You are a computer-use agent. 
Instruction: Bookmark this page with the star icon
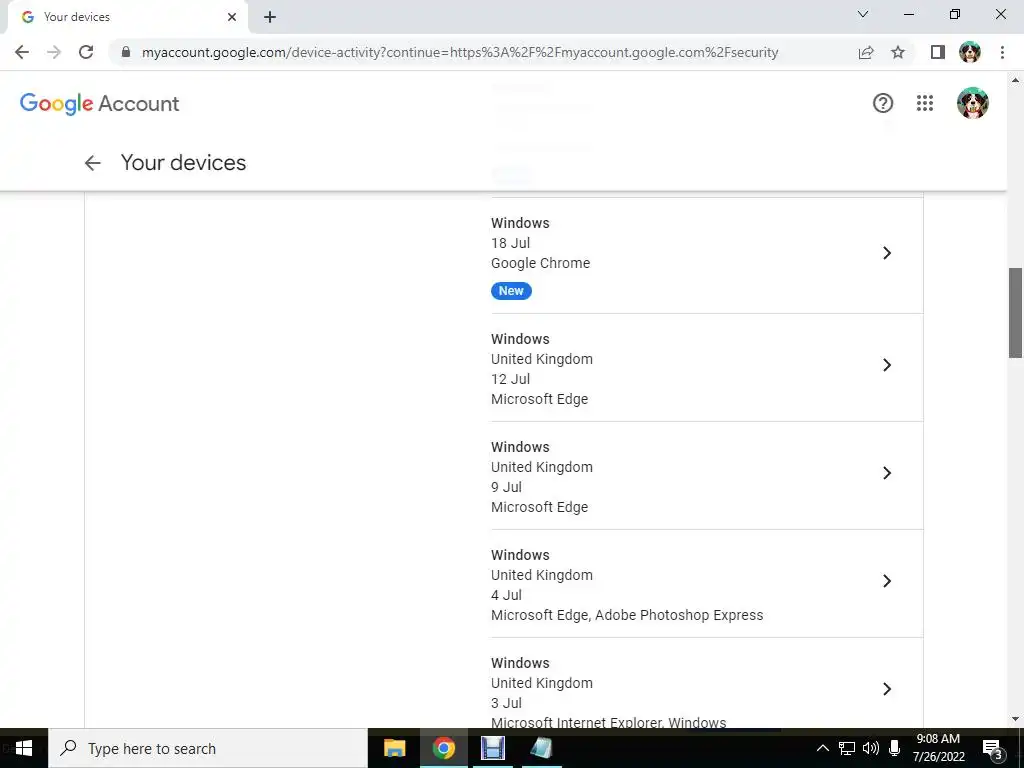tap(898, 52)
